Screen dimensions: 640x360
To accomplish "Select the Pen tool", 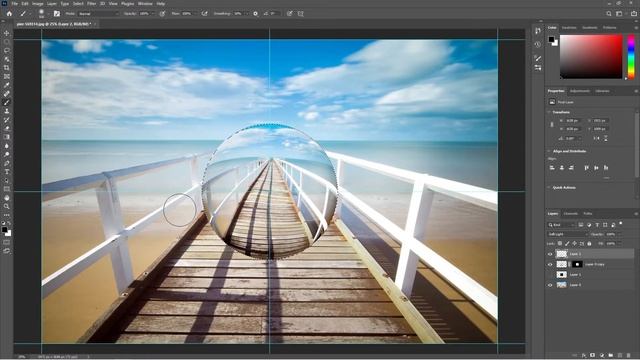I will click(7, 163).
